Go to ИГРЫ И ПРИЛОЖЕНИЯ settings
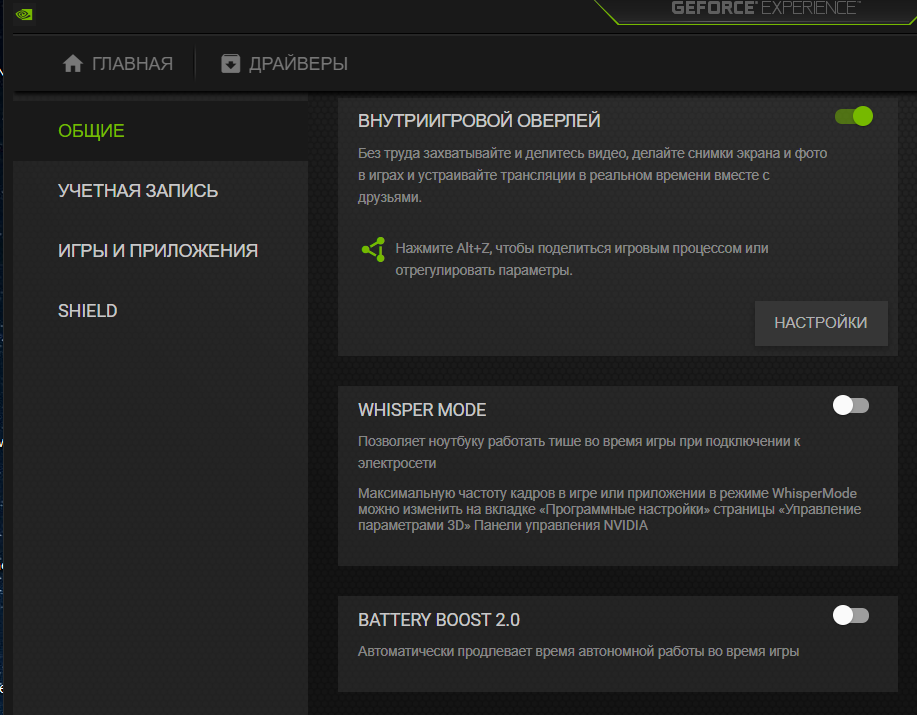The height and width of the screenshot is (715, 917). 158,251
